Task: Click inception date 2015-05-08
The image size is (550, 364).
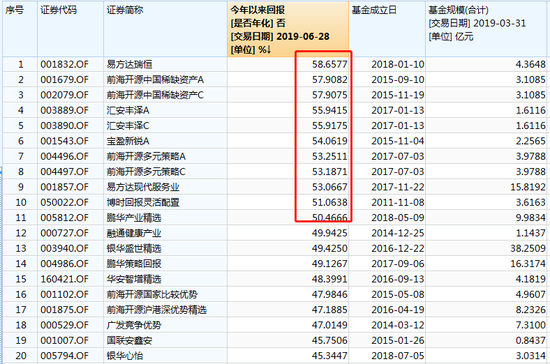Action: coord(398,295)
